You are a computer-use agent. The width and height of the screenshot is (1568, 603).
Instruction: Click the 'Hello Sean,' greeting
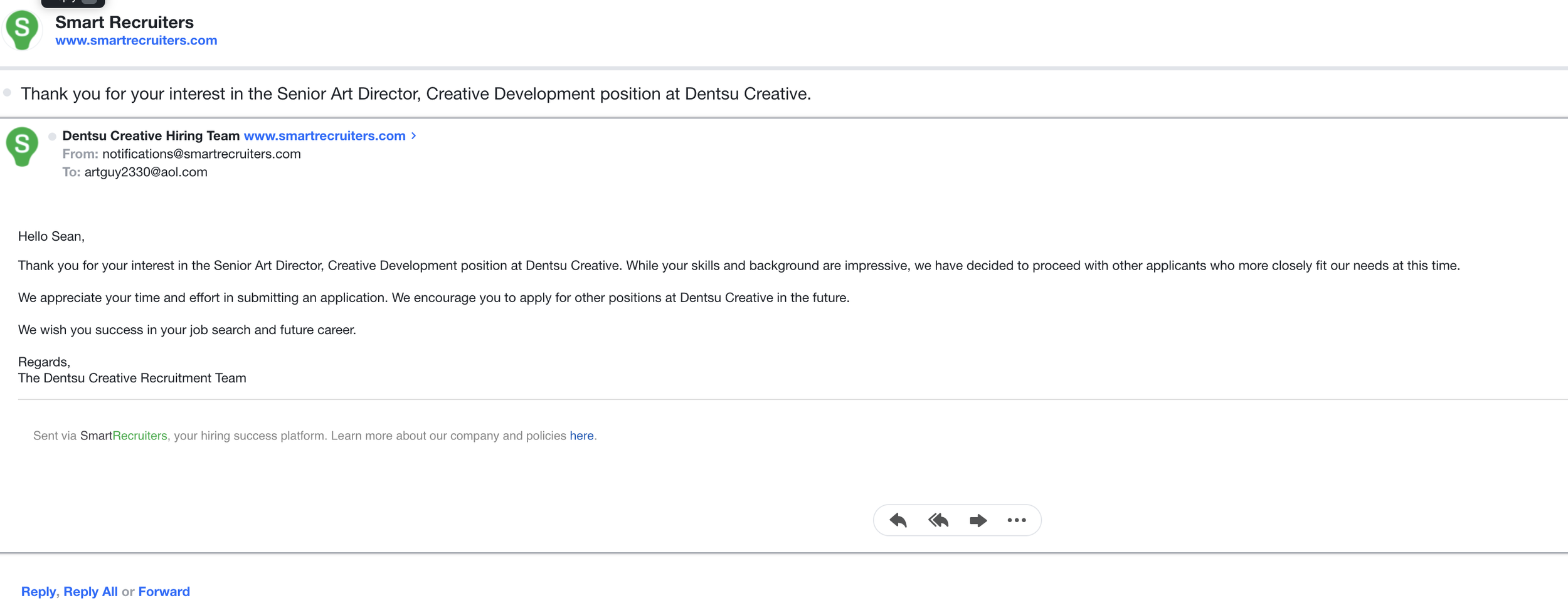51,236
